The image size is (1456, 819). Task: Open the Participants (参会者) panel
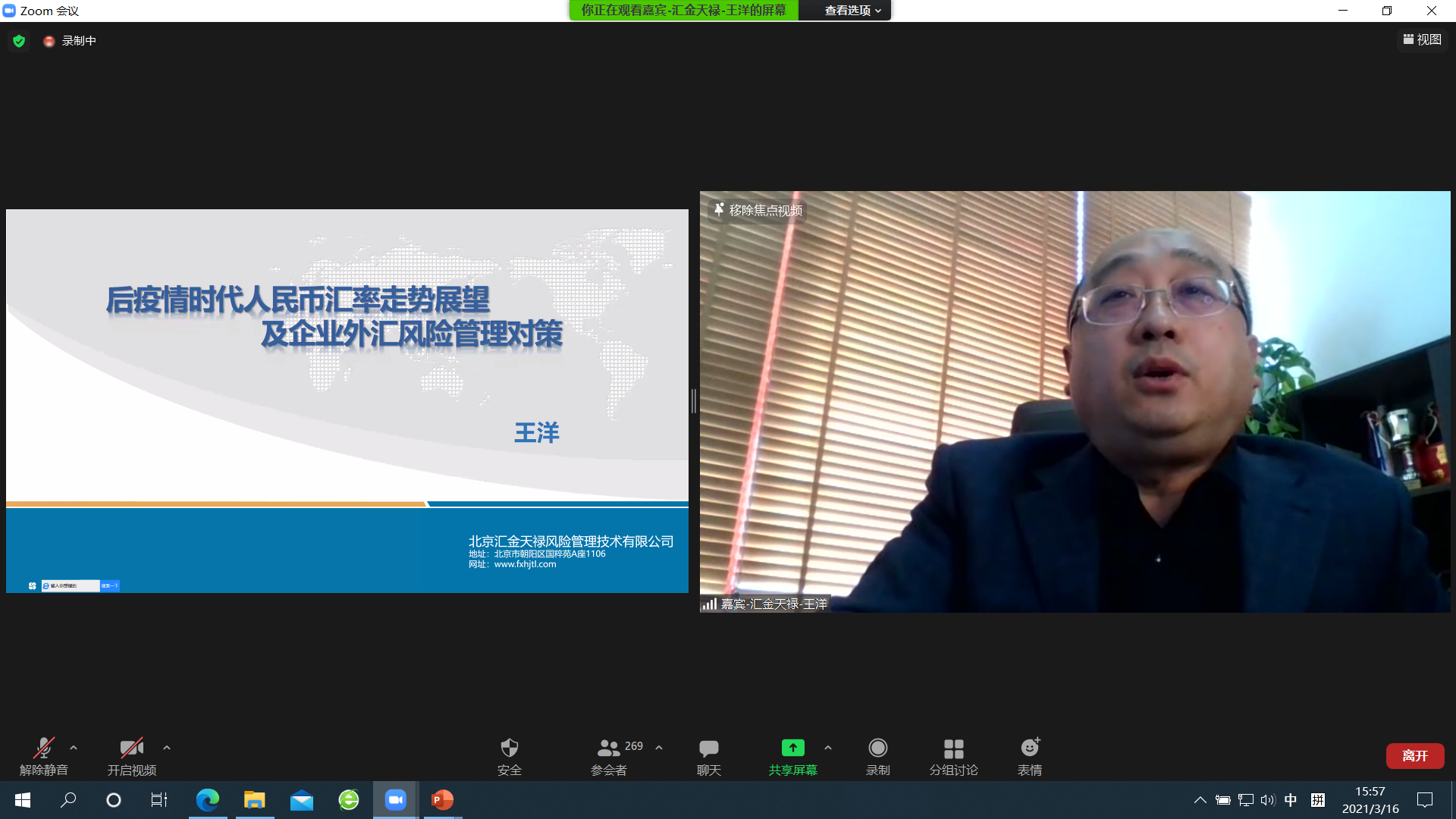click(609, 748)
